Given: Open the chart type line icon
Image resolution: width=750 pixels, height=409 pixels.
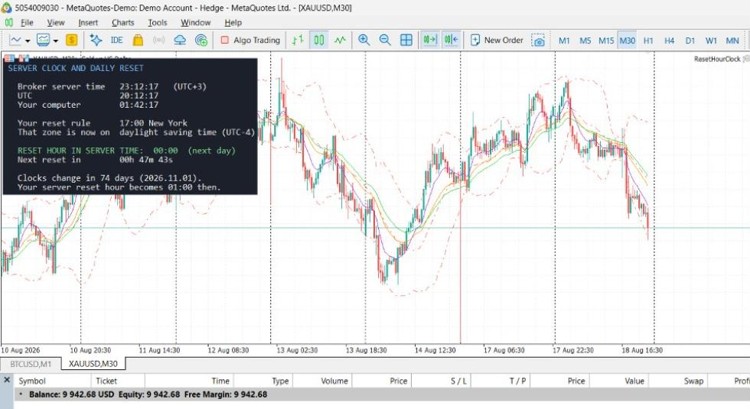Looking at the screenshot, I should pos(15,40).
